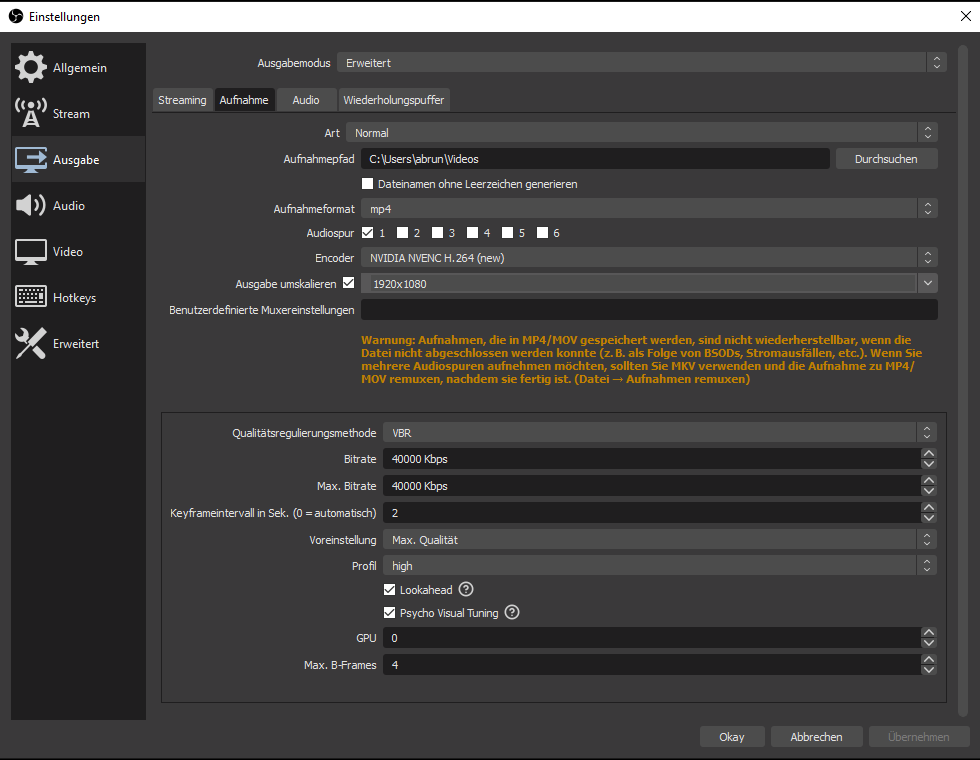980x760 pixels.
Task: Enable Audiospur 6 checkbox
Action: pyautogui.click(x=542, y=232)
